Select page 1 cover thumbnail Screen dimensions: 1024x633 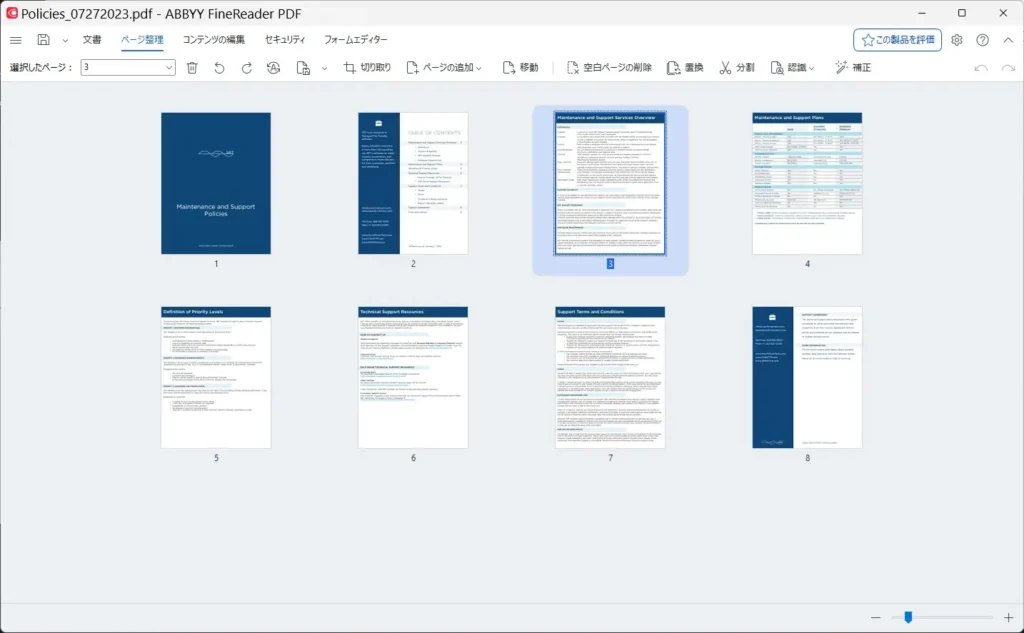[x=216, y=183]
